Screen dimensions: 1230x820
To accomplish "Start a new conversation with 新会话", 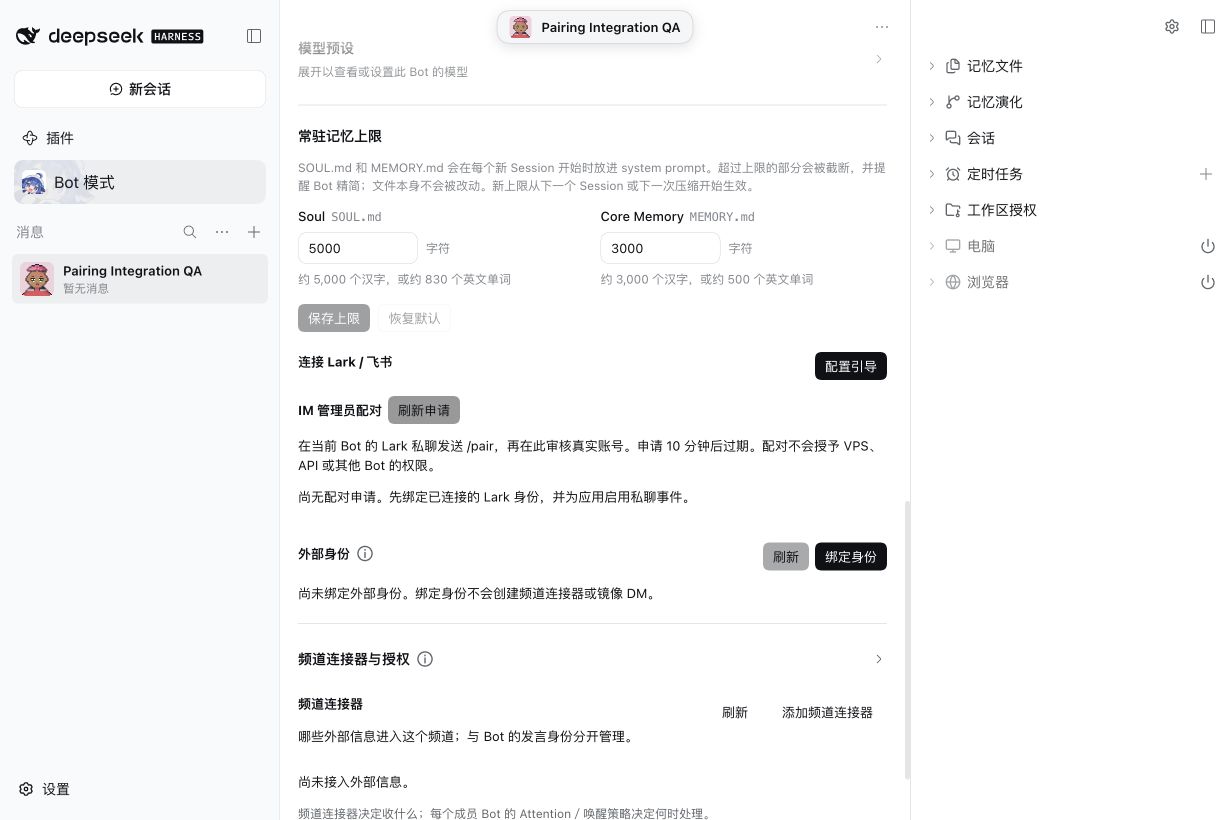I will tap(140, 89).
